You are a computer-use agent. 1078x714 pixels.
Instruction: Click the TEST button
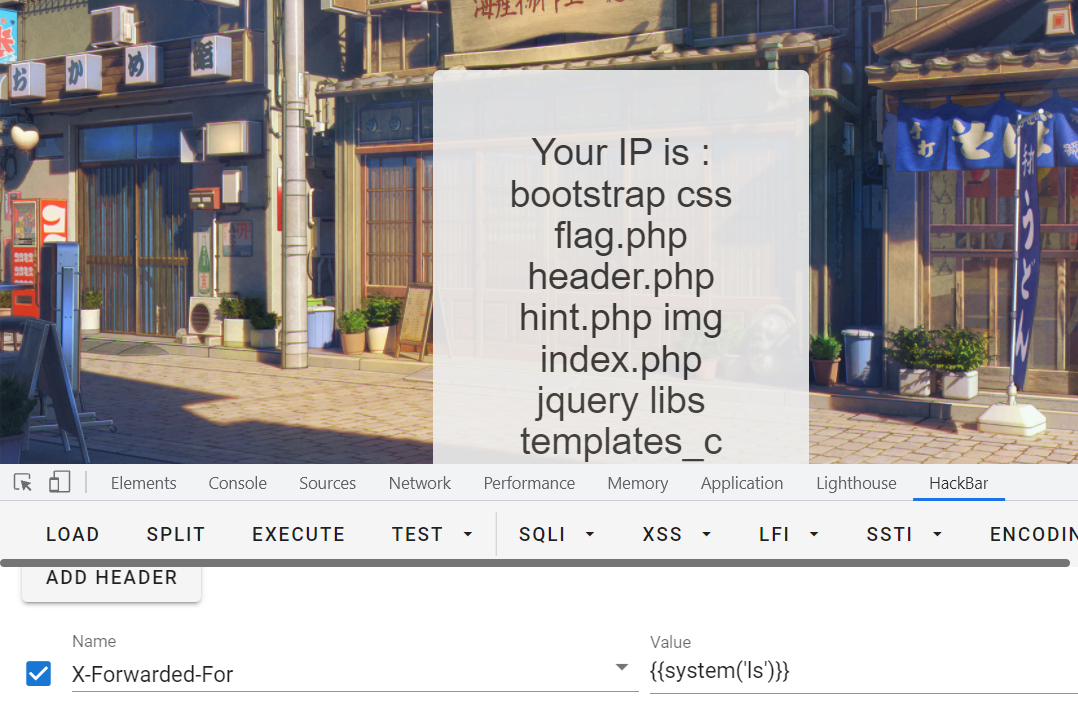[417, 534]
